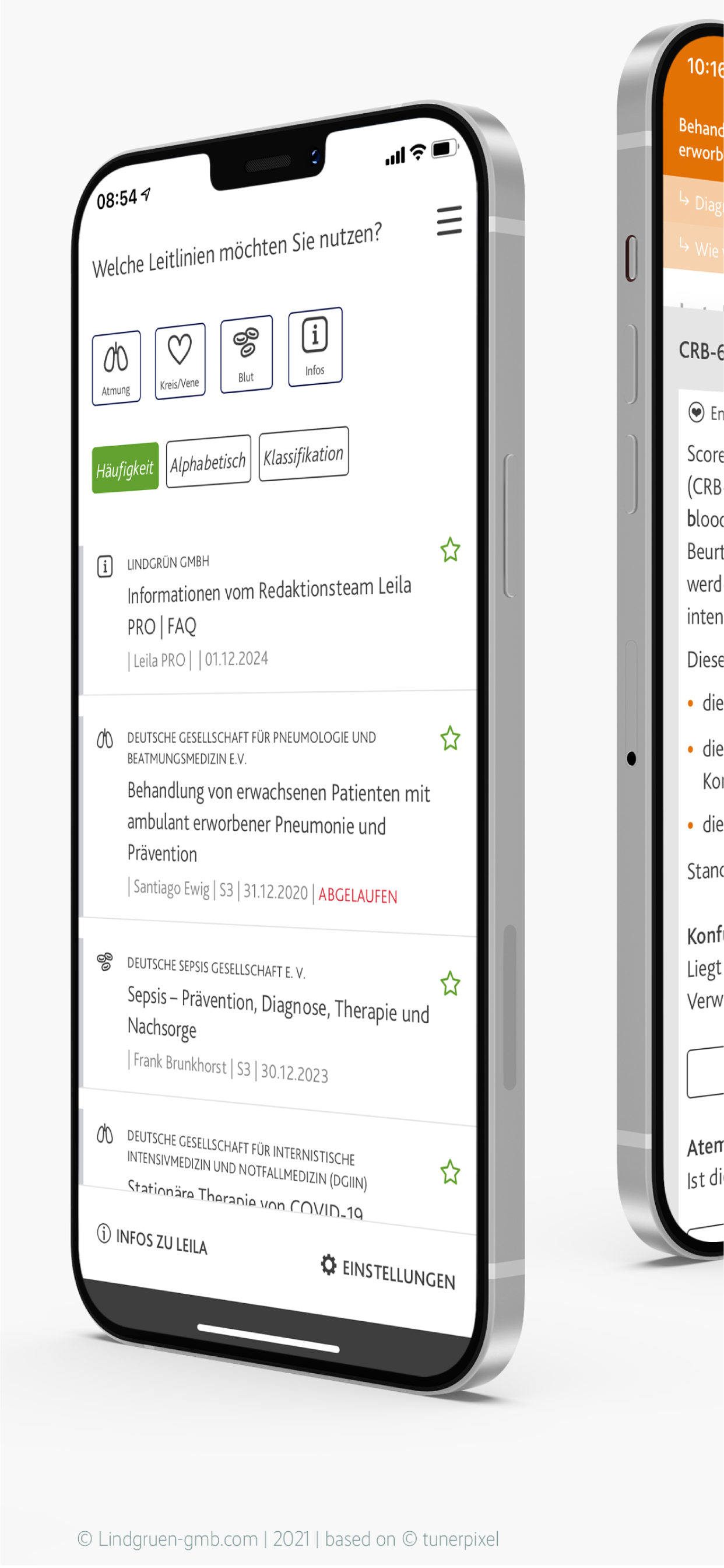This screenshot has height=1568, width=724.
Task: Open Infos zu Leila
Action: [152, 1240]
